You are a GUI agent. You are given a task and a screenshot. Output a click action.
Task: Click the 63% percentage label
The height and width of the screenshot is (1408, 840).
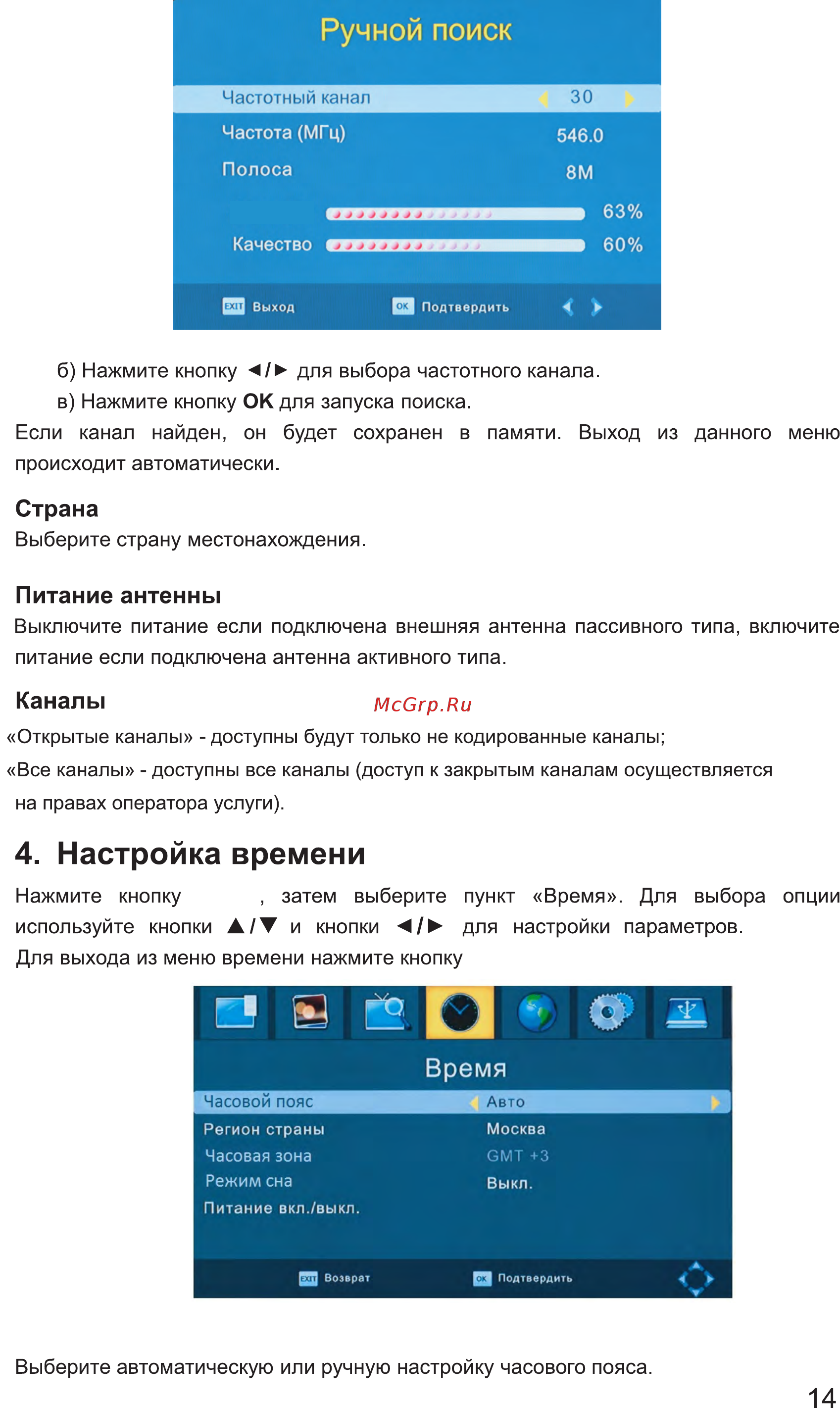[623, 212]
